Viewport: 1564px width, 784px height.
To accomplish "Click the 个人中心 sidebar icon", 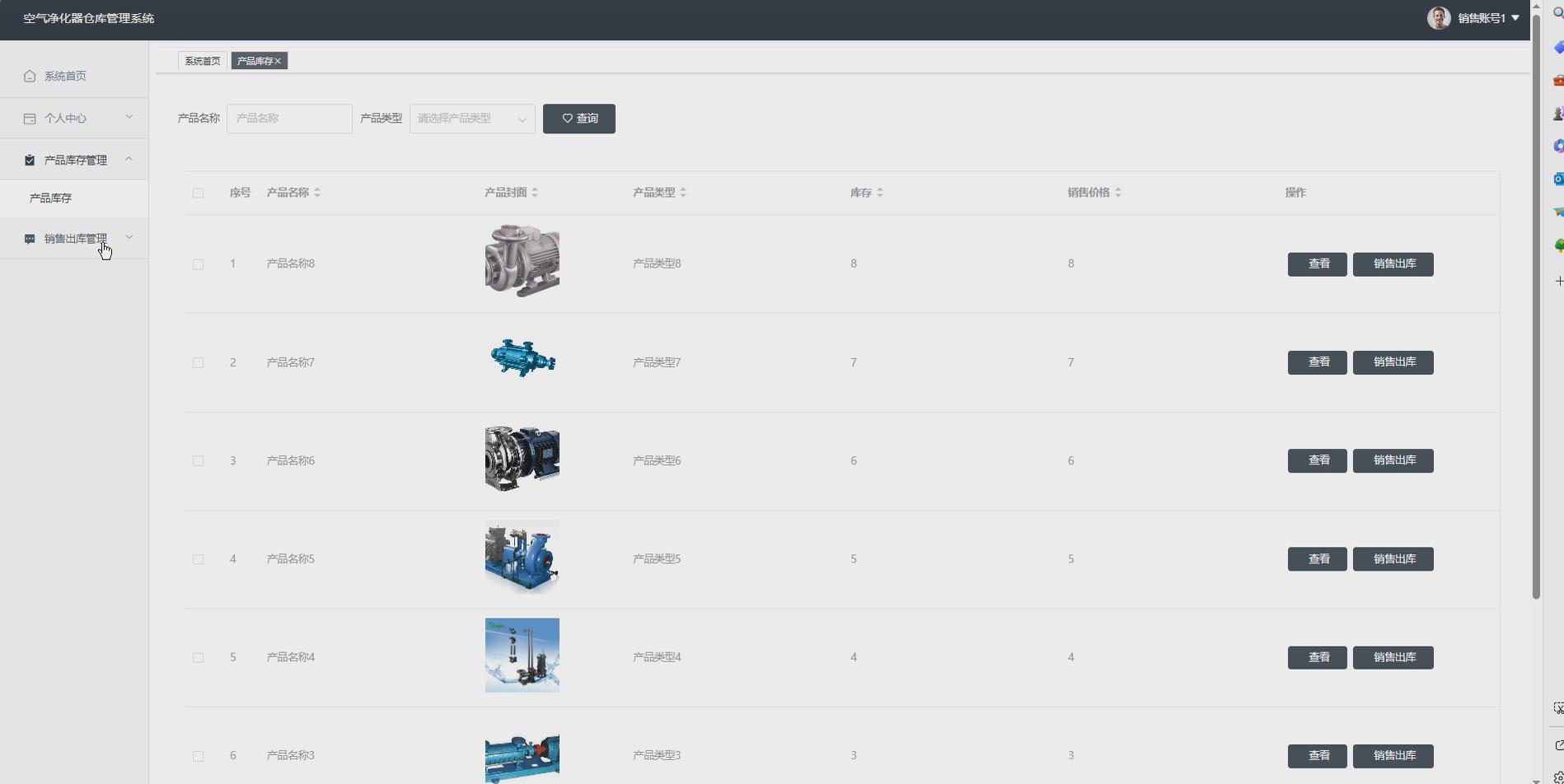I will [30, 119].
